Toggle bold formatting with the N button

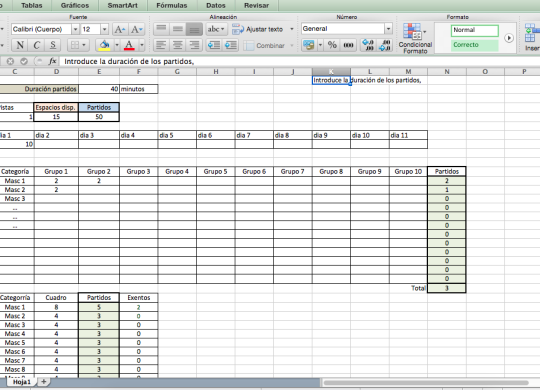pos(20,45)
